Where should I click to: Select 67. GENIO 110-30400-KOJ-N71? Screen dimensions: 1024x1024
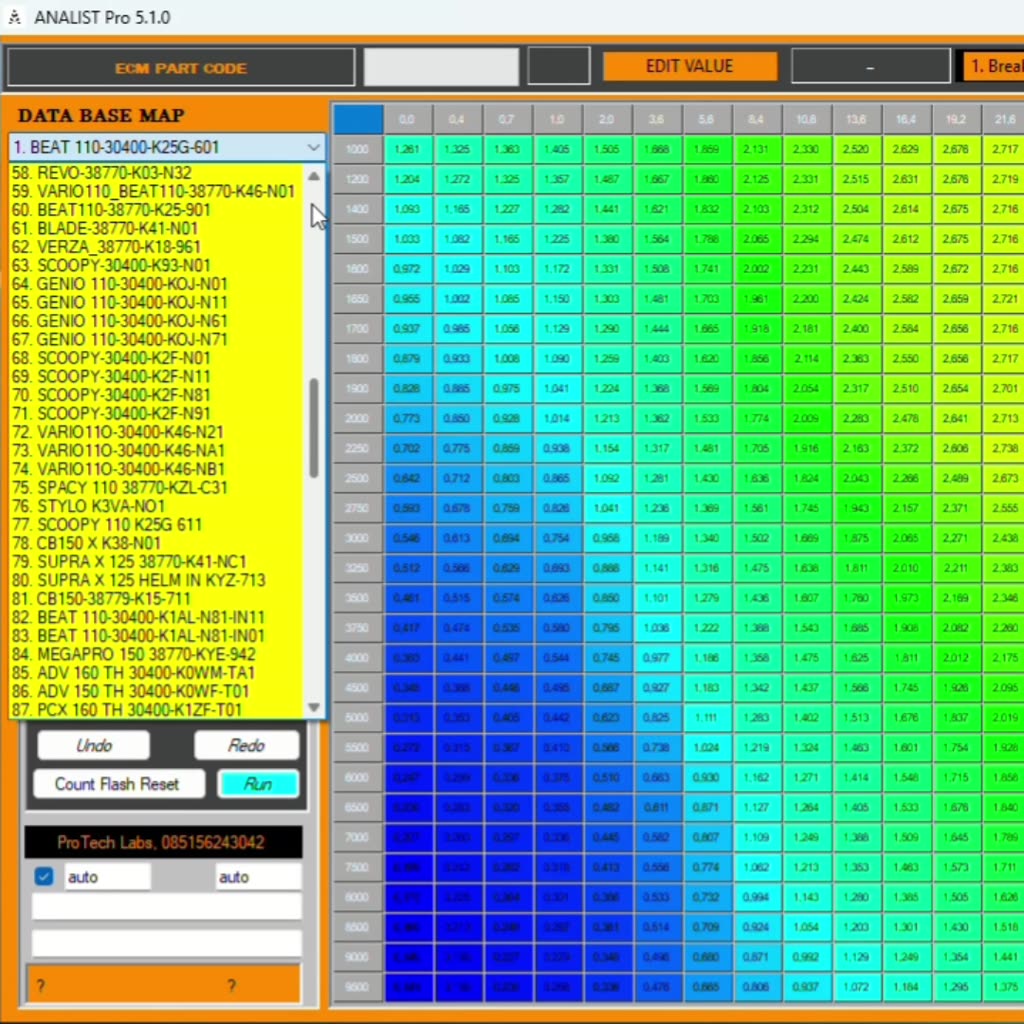click(155, 340)
